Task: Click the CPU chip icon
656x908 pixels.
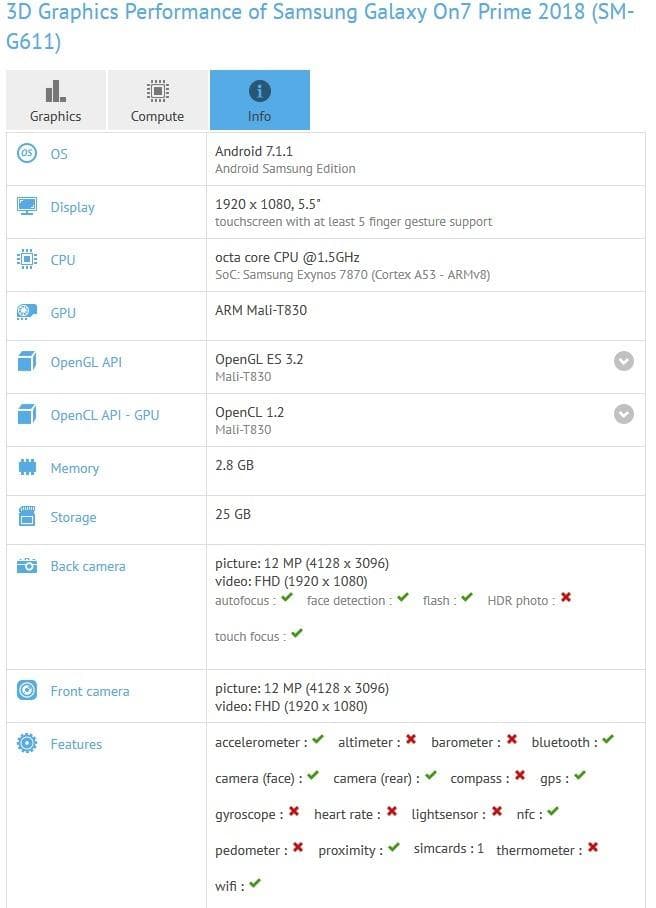Action: click(27, 259)
